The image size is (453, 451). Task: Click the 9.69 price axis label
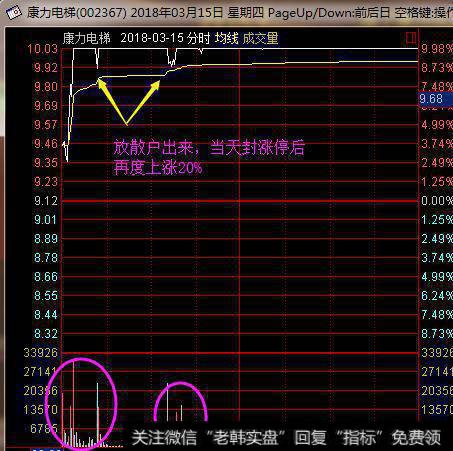tap(46, 106)
